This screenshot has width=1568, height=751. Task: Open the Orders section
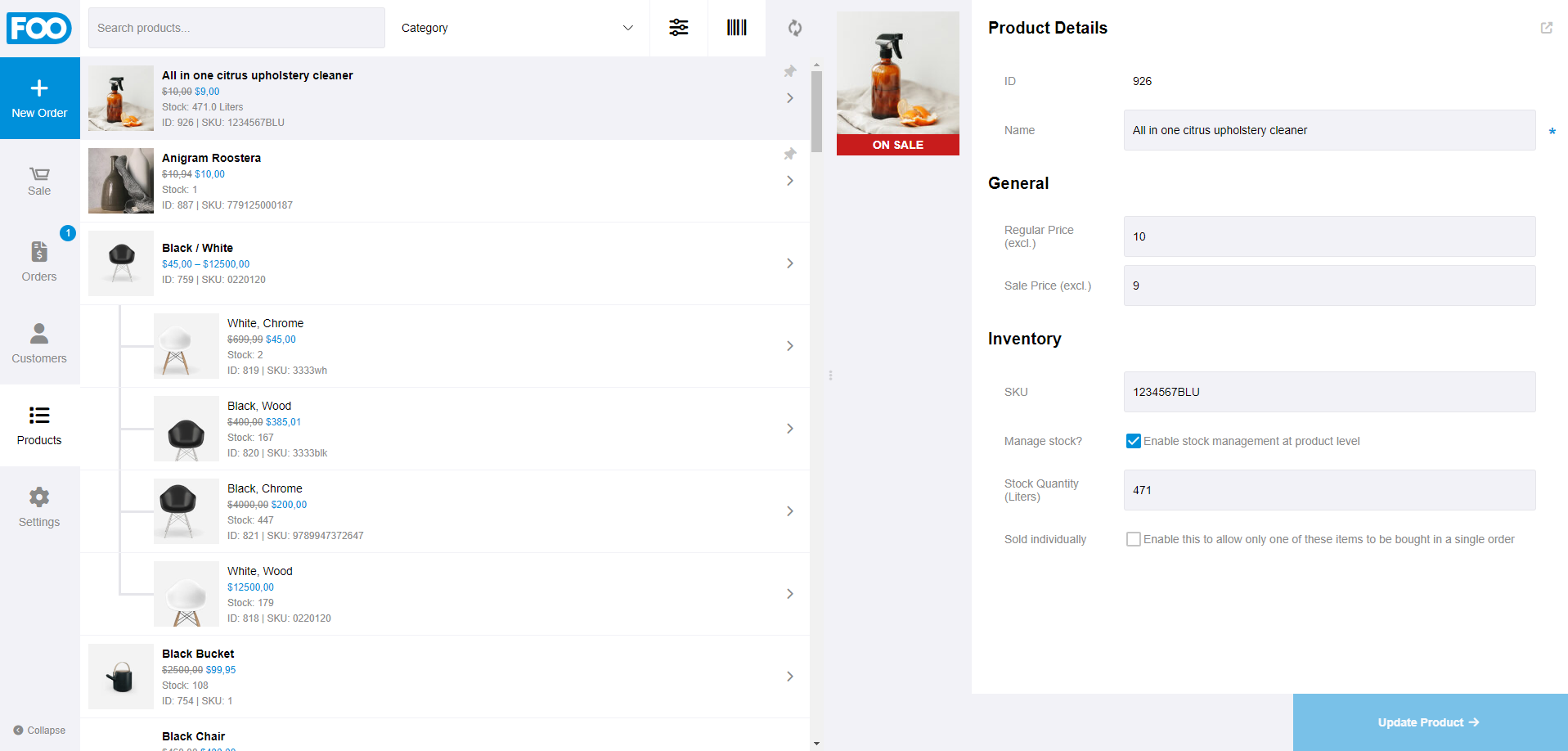click(39, 263)
